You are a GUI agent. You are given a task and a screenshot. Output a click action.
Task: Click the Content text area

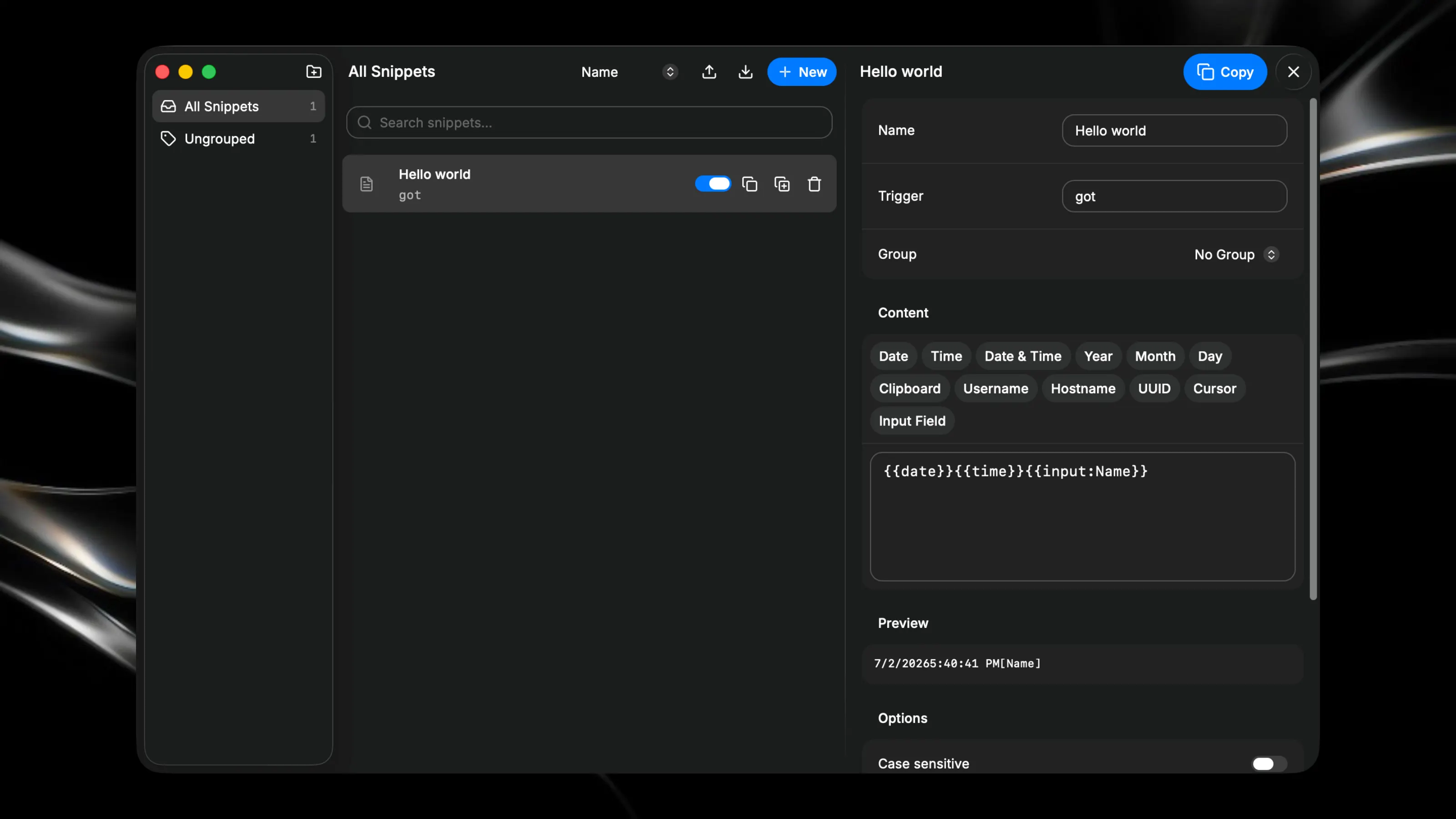1082,516
